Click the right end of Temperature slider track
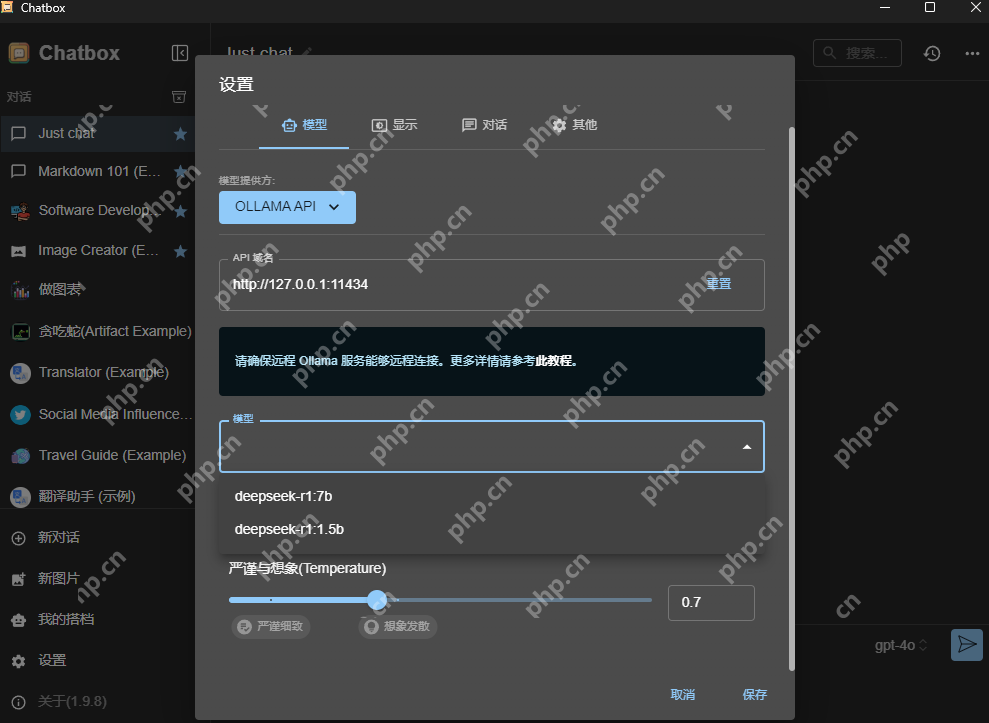This screenshot has width=989, height=723. [650, 600]
